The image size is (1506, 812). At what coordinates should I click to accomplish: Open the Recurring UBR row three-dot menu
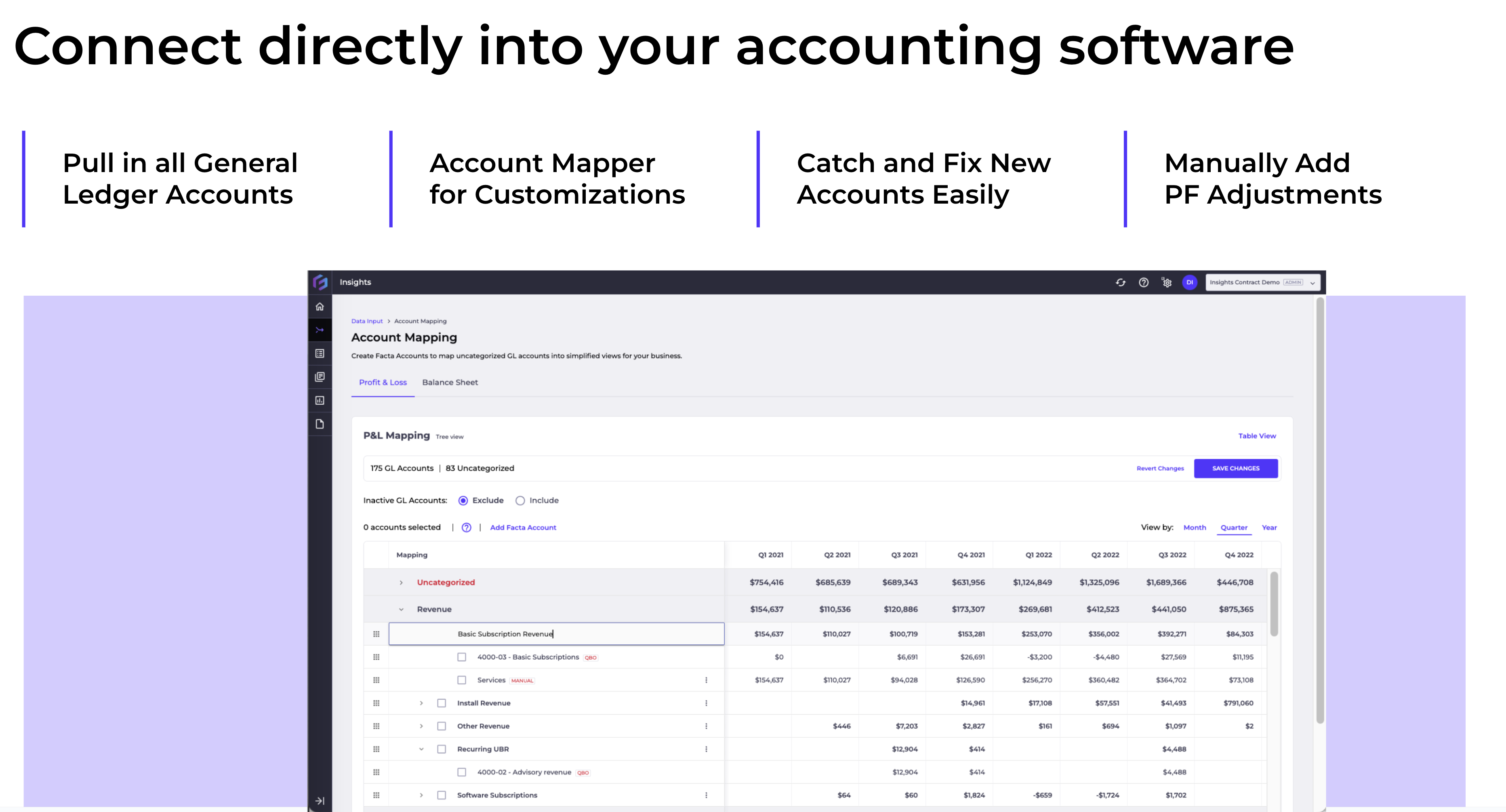(x=706, y=749)
